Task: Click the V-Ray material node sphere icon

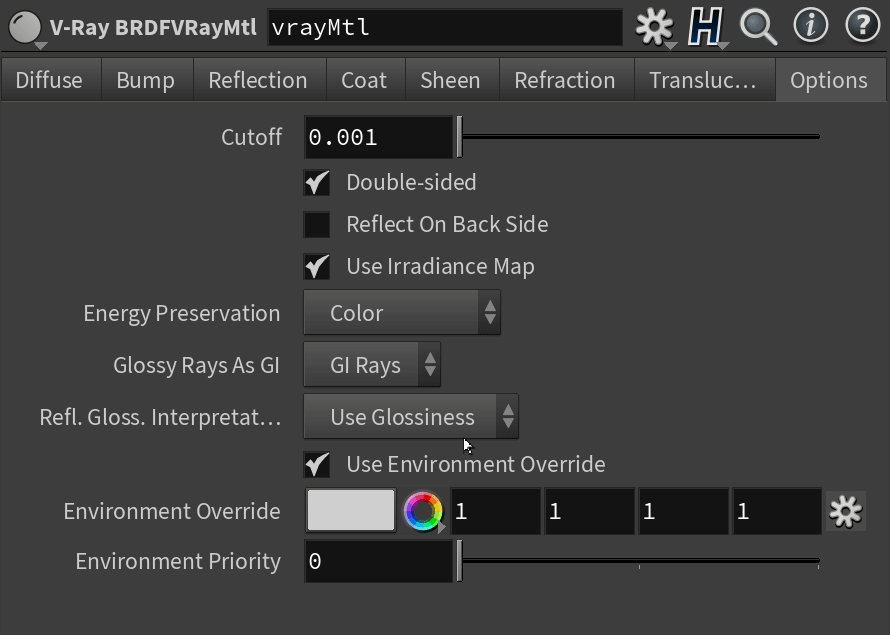Action: (25, 27)
